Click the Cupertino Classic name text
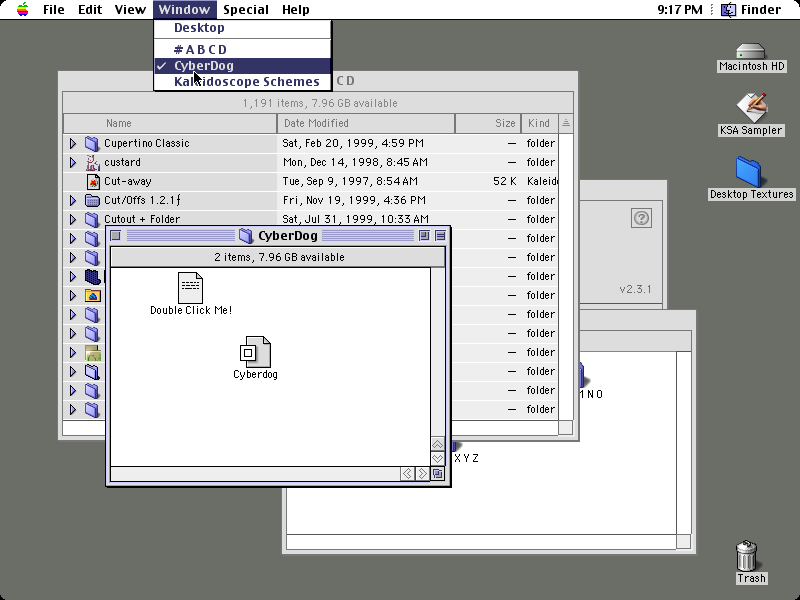The width and height of the screenshot is (800, 600). [146, 143]
